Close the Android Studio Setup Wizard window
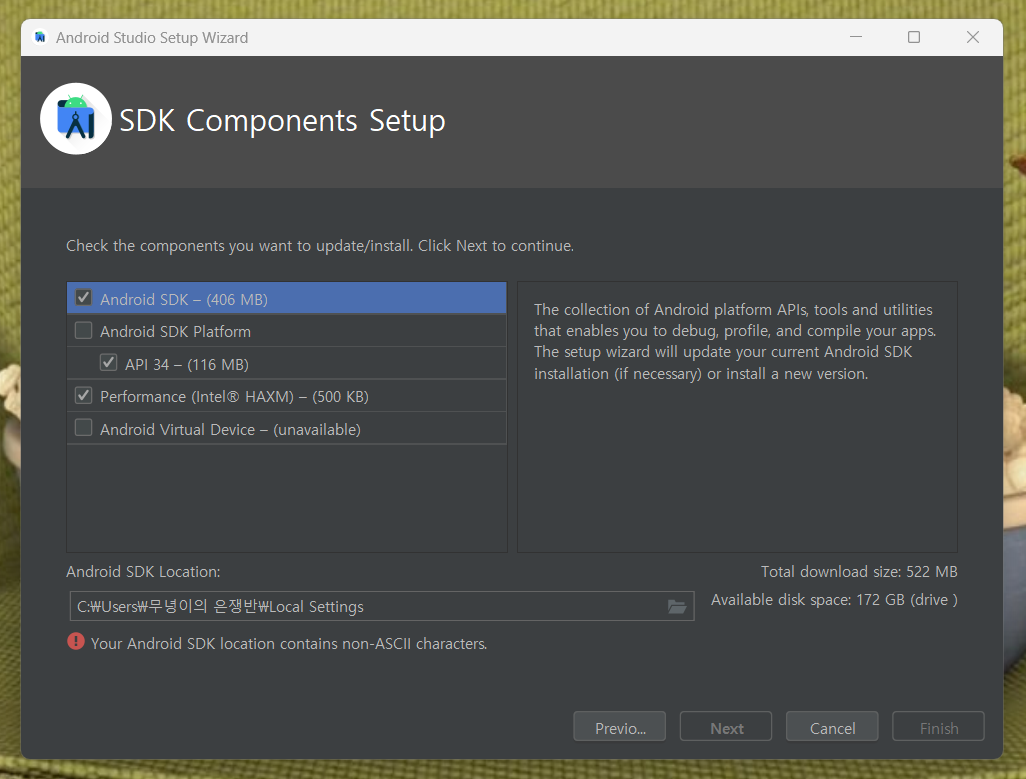1026x779 pixels. pyautogui.click(x=973, y=37)
